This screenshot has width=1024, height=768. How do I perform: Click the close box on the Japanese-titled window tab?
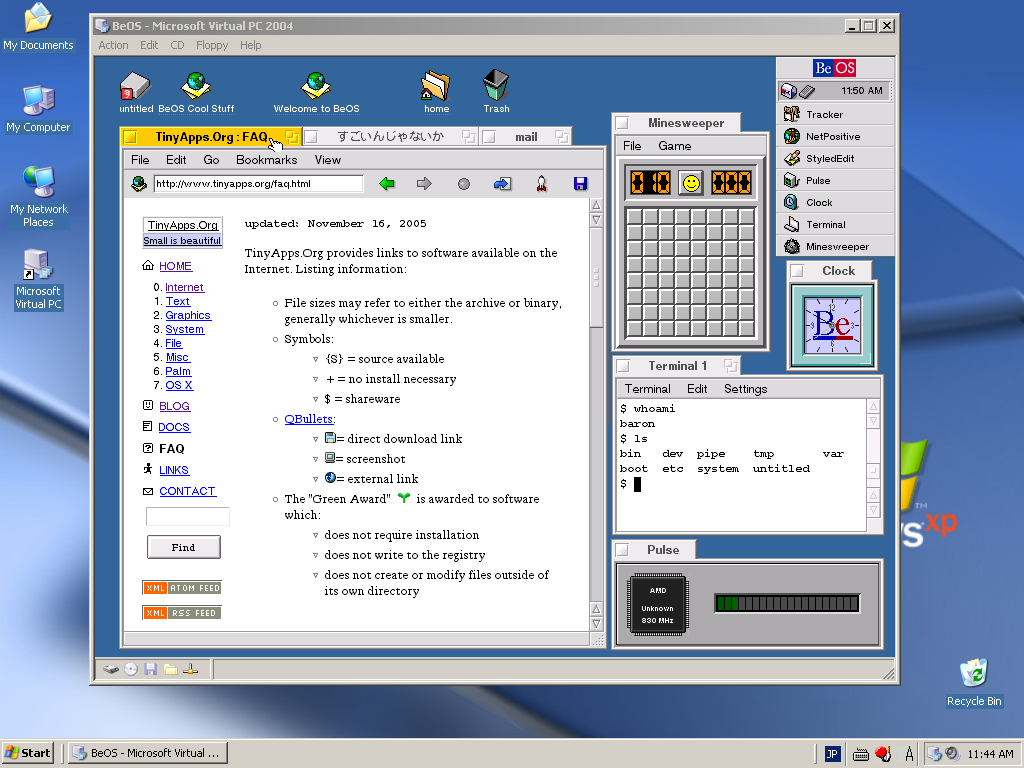click(x=312, y=137)
